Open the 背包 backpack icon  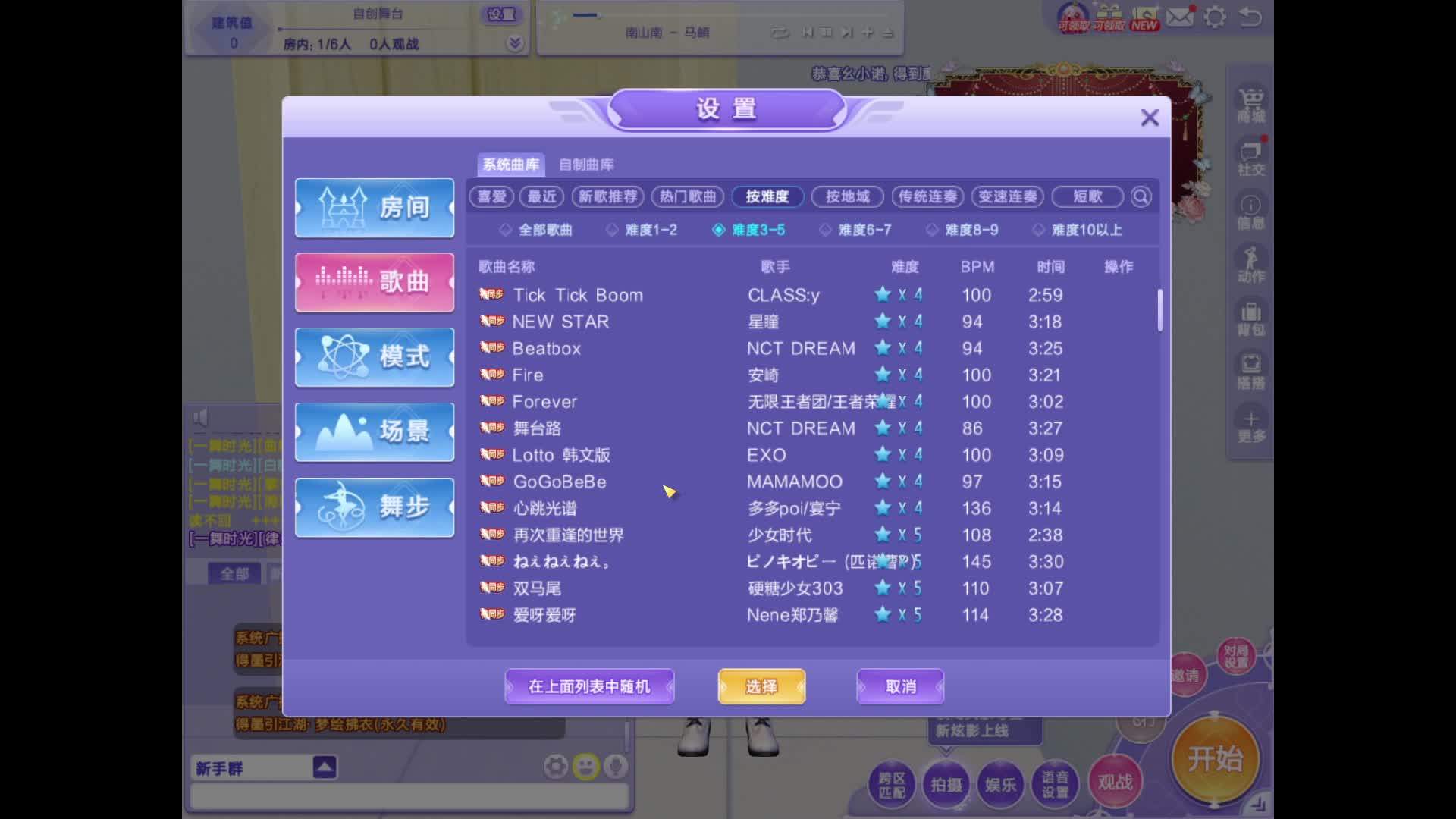[x=1251, y=318]
